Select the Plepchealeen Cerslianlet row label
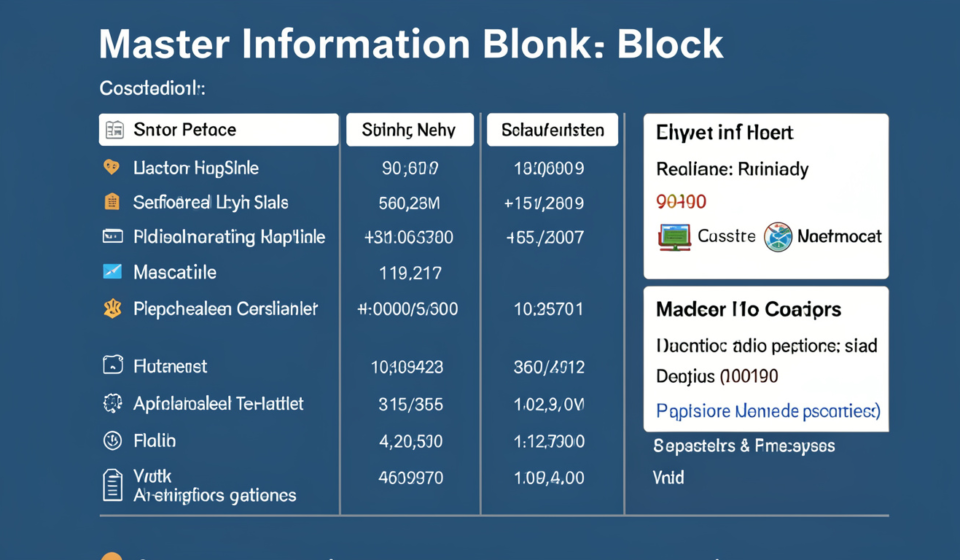Image resolution: width=960 pixels, height=560 pixels. coord(225,308)
